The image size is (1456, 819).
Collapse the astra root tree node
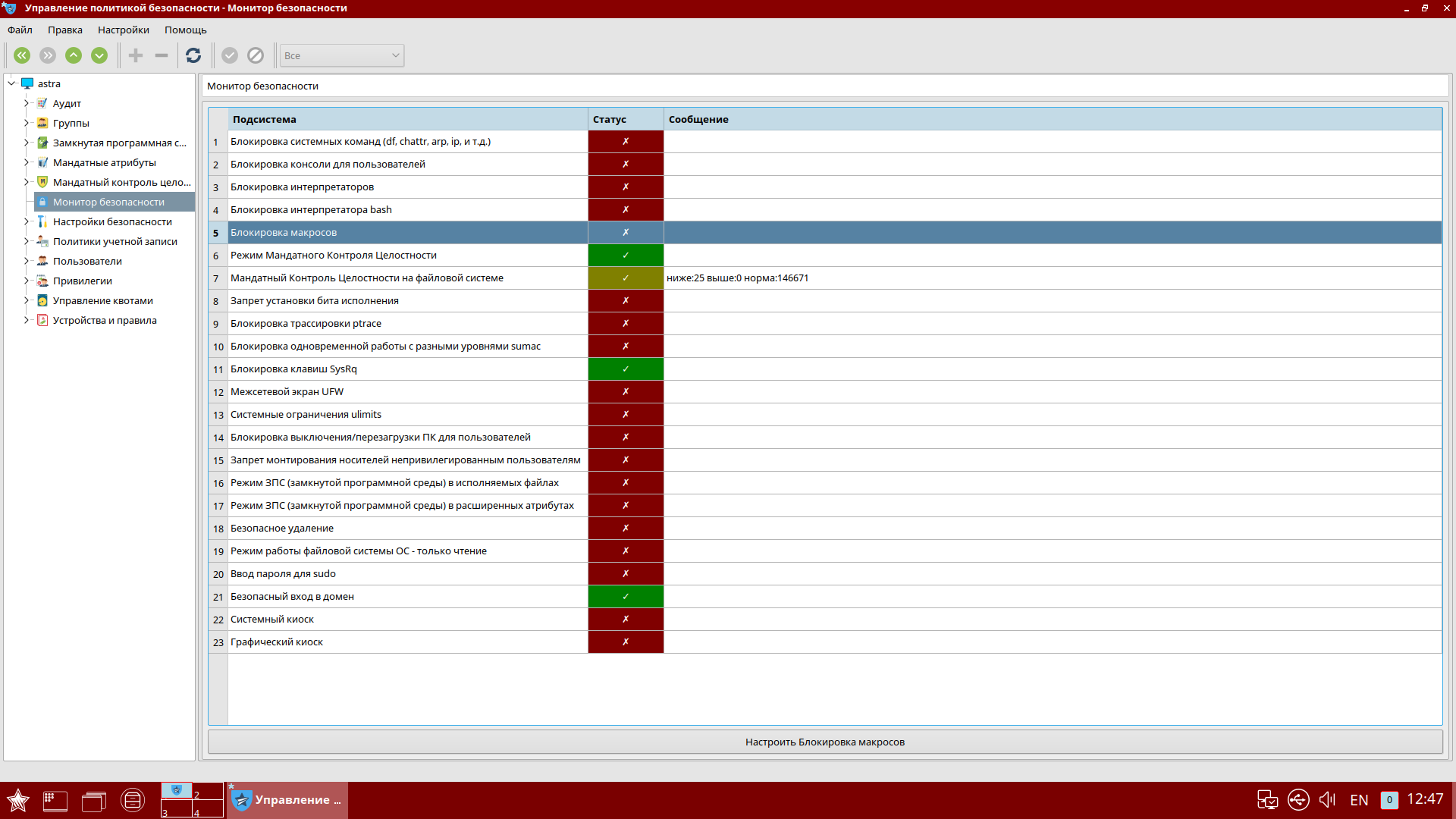(12, 83)
